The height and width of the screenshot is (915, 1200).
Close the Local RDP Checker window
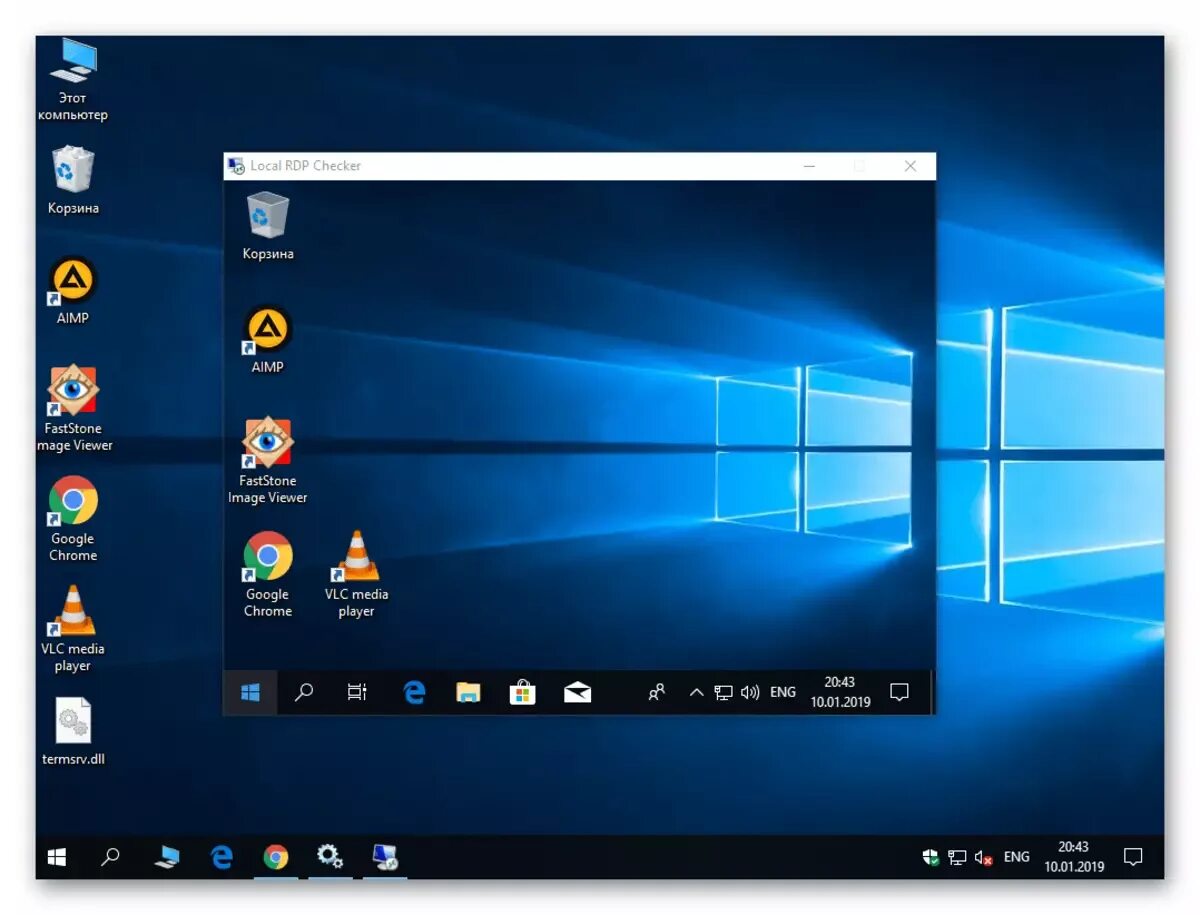(x=910, y=166)
